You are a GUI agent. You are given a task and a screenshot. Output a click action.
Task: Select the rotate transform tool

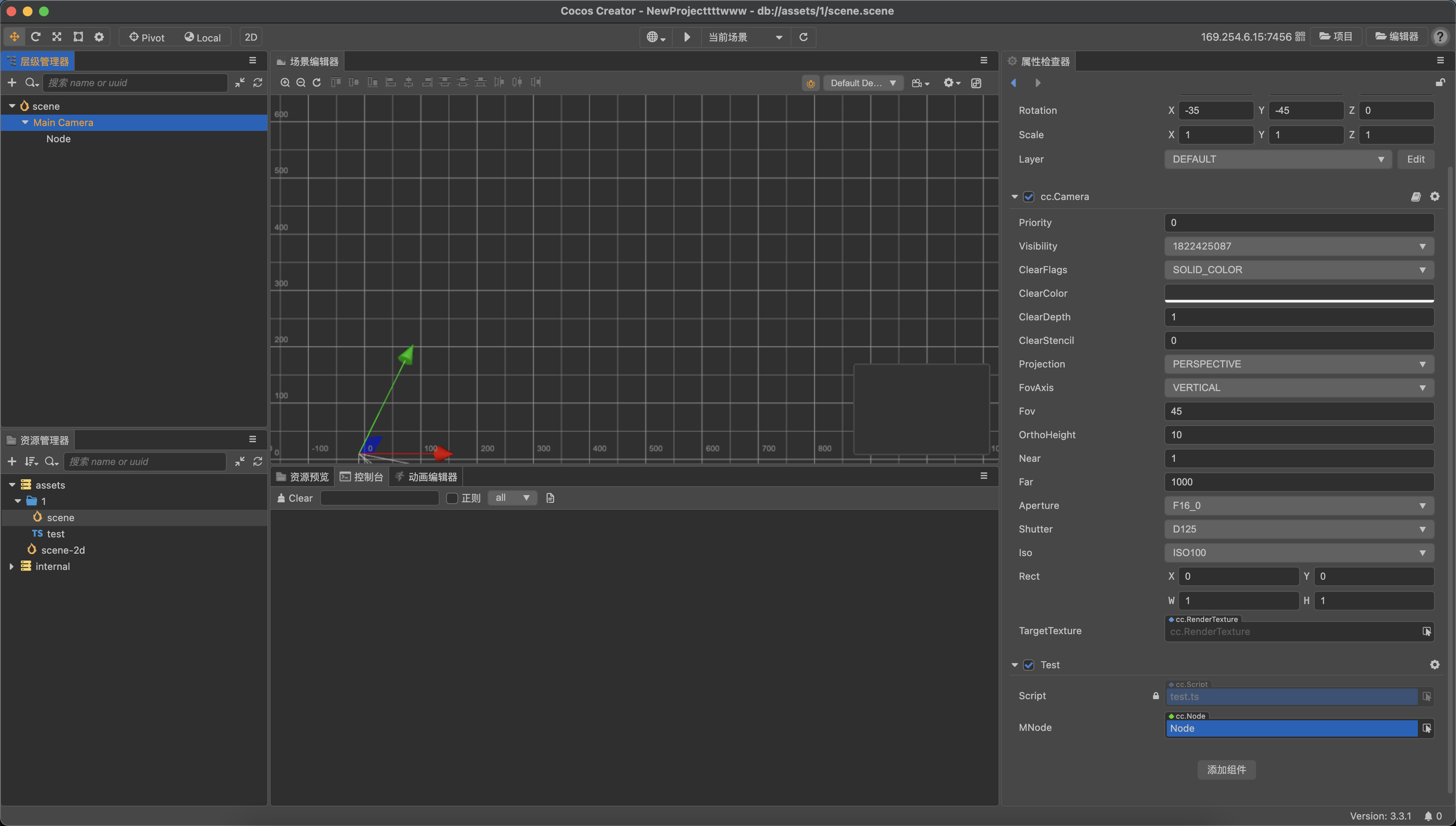click(x=36, y=37)
